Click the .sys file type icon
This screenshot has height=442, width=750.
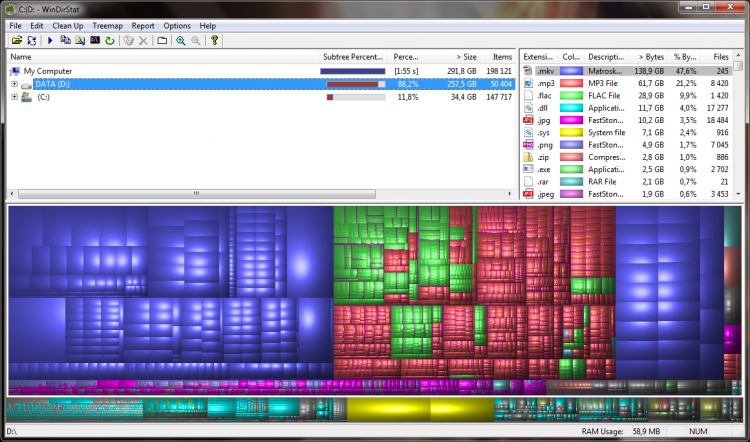click(x=528, y=133)
